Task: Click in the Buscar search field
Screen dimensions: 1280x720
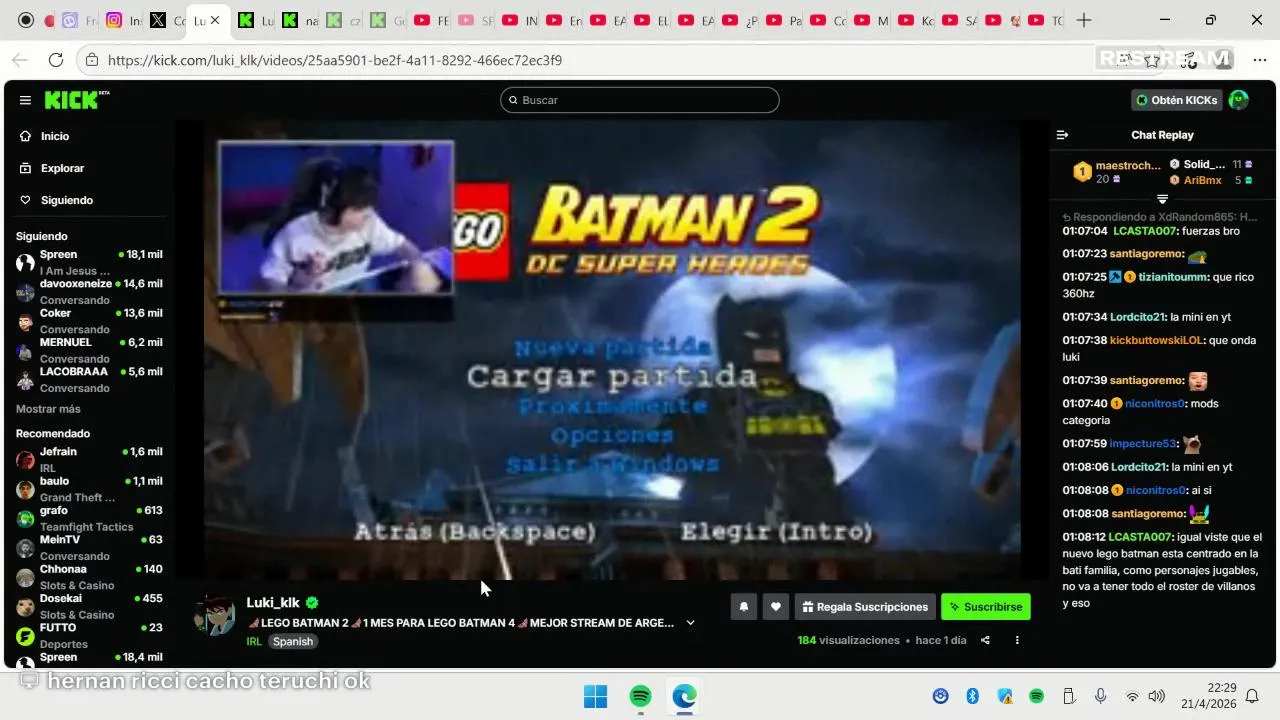Action: coord(640,100)
